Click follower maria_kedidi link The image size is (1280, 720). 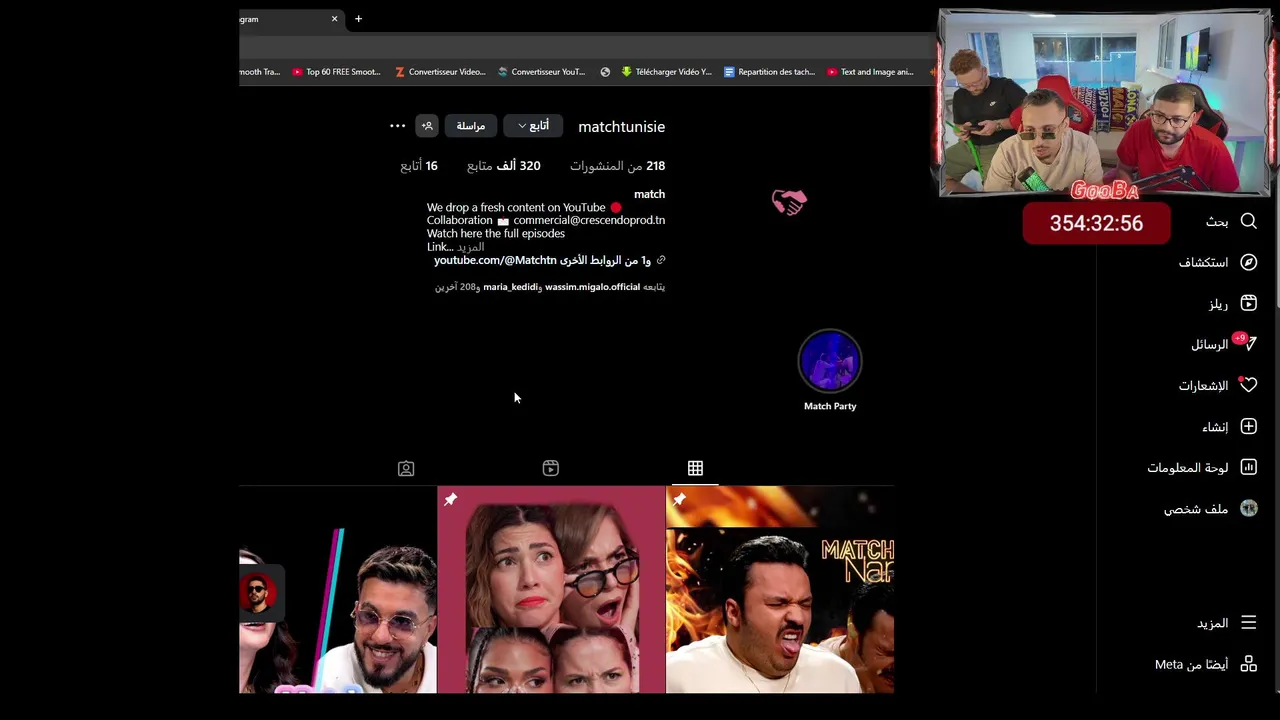[x=510, y=287]
